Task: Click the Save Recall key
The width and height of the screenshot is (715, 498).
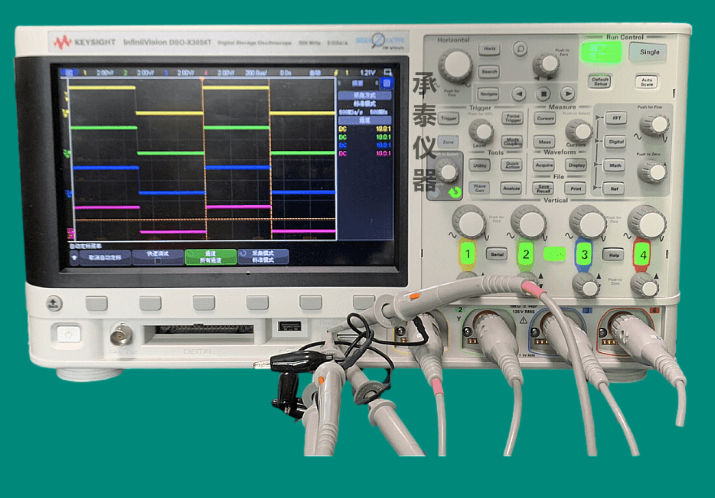Action: coord(543,188)
